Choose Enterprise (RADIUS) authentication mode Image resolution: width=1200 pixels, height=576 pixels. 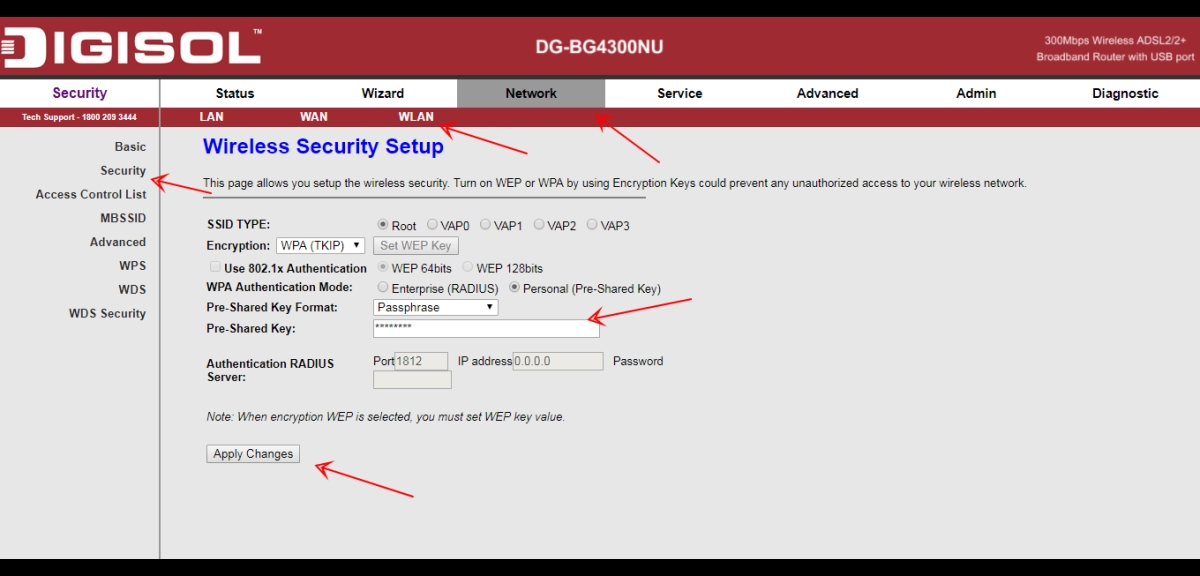383,288
